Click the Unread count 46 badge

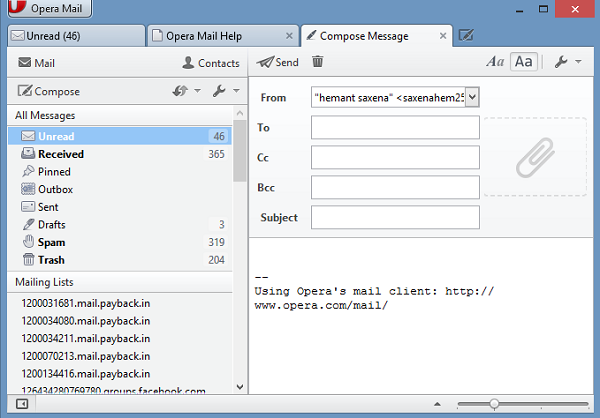218,136
